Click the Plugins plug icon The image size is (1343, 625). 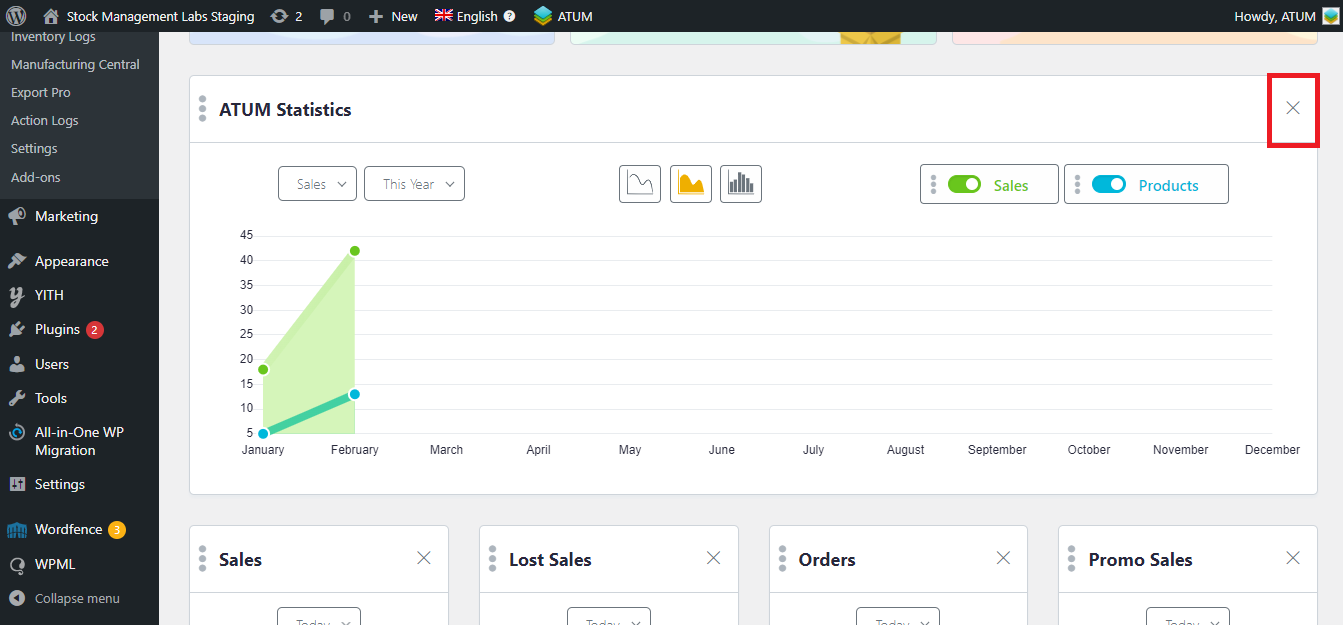(17, 329)
